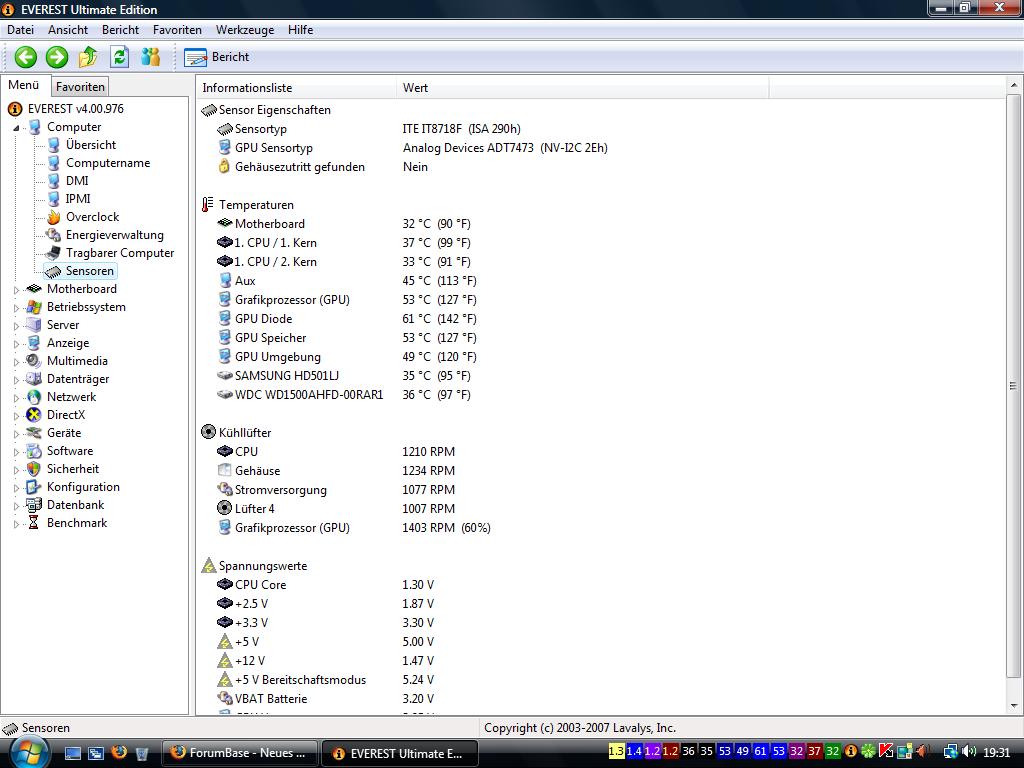This screenshot has height=768, width=1024.
Task: Click the Firefox quick launch icon
Action: 119,752
